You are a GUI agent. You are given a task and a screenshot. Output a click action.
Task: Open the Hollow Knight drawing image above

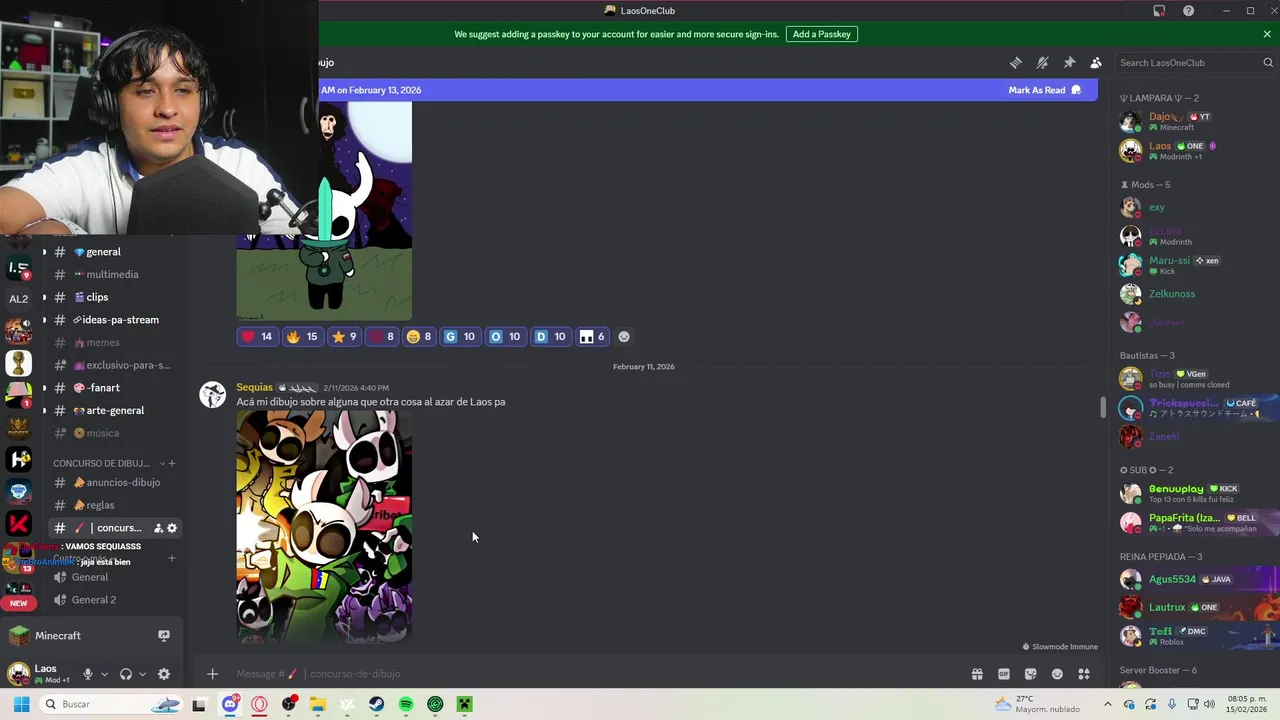click(x=324, y=211)
